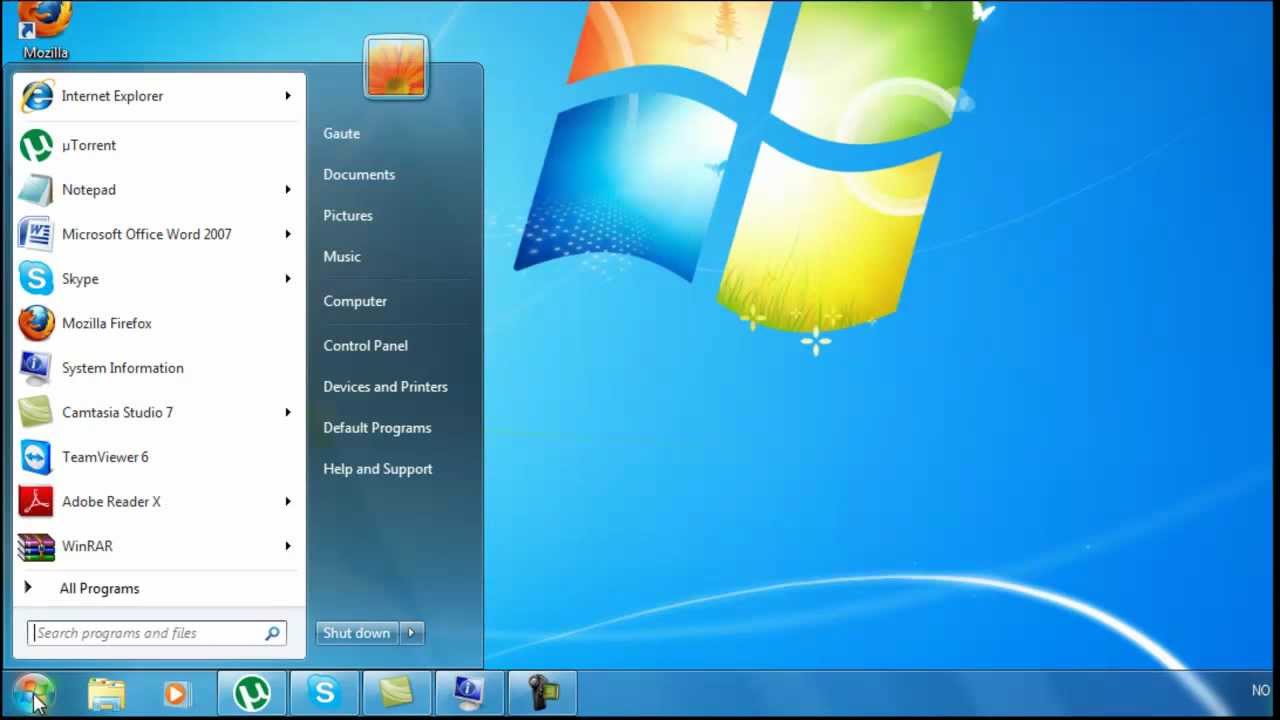The height and width of the screenshot is (720, 1280).
Task: Click the Mozilla Firefox icon in Start menu list
Action: (37, 323)
